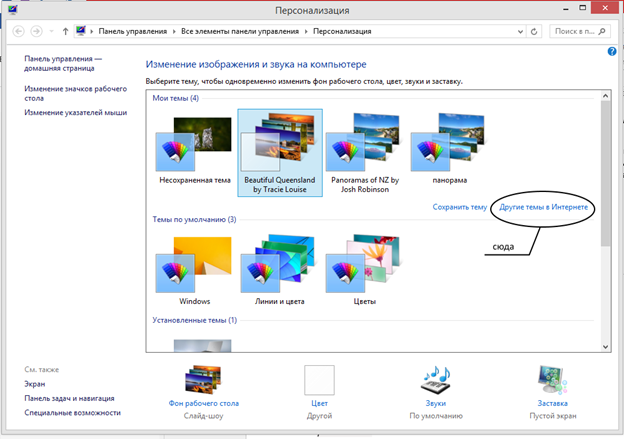
Task: Open Панель управления — домашняя страница link
Action: coord(63,63)
